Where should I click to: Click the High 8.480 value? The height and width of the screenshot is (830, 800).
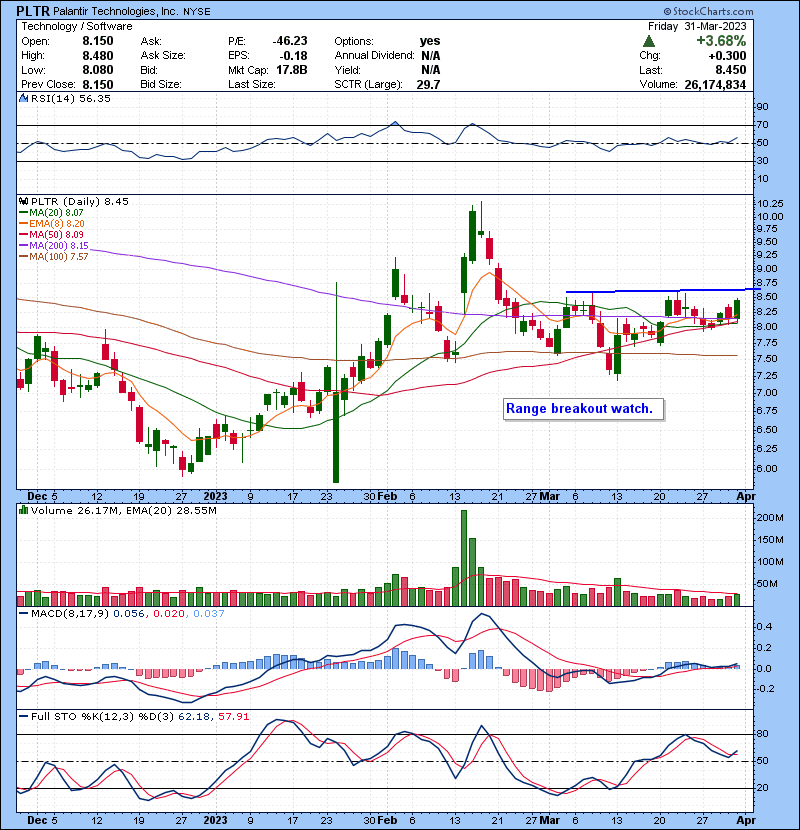98,56
